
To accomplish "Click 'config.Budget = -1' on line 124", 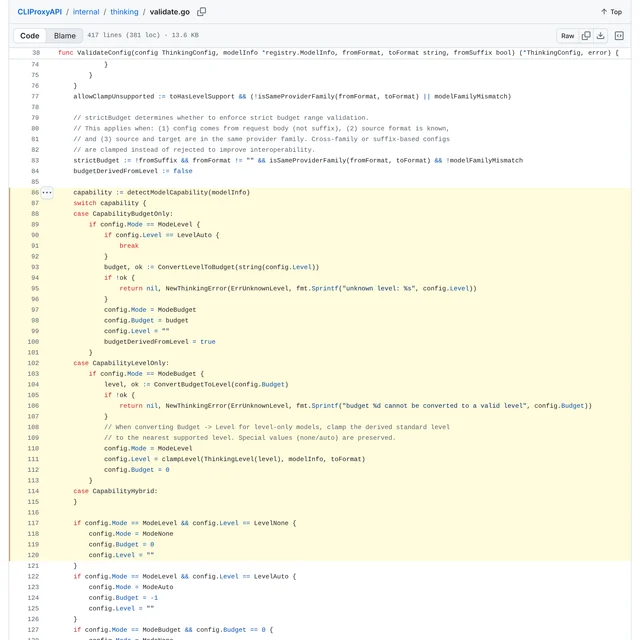I will point(123,597).
